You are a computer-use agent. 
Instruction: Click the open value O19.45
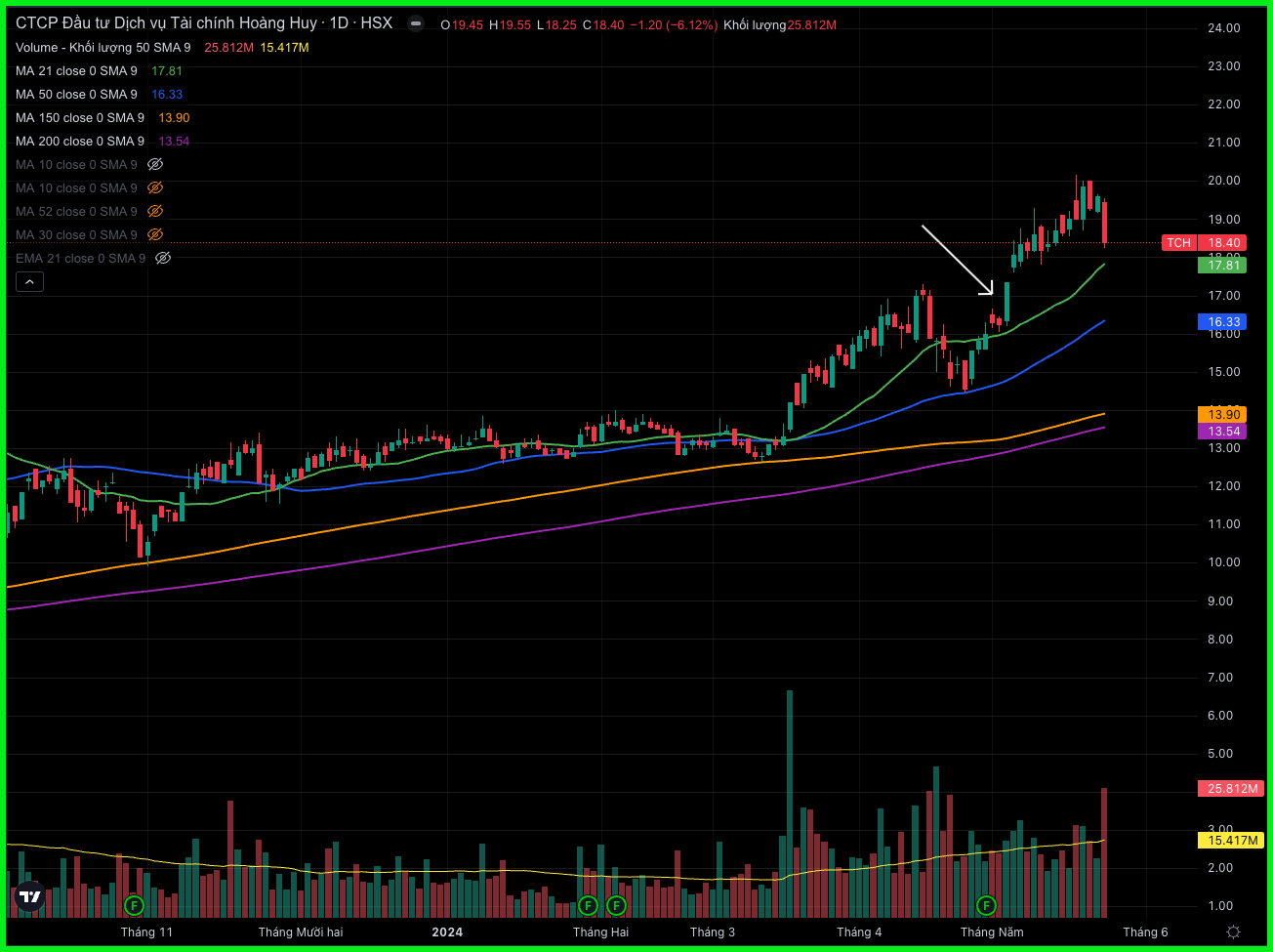point(462,25)
